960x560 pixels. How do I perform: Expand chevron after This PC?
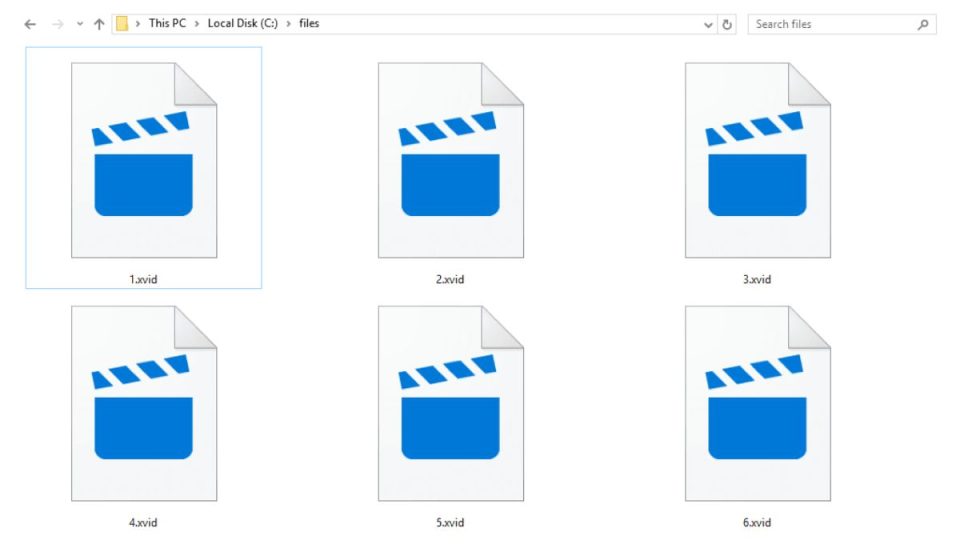197,24
